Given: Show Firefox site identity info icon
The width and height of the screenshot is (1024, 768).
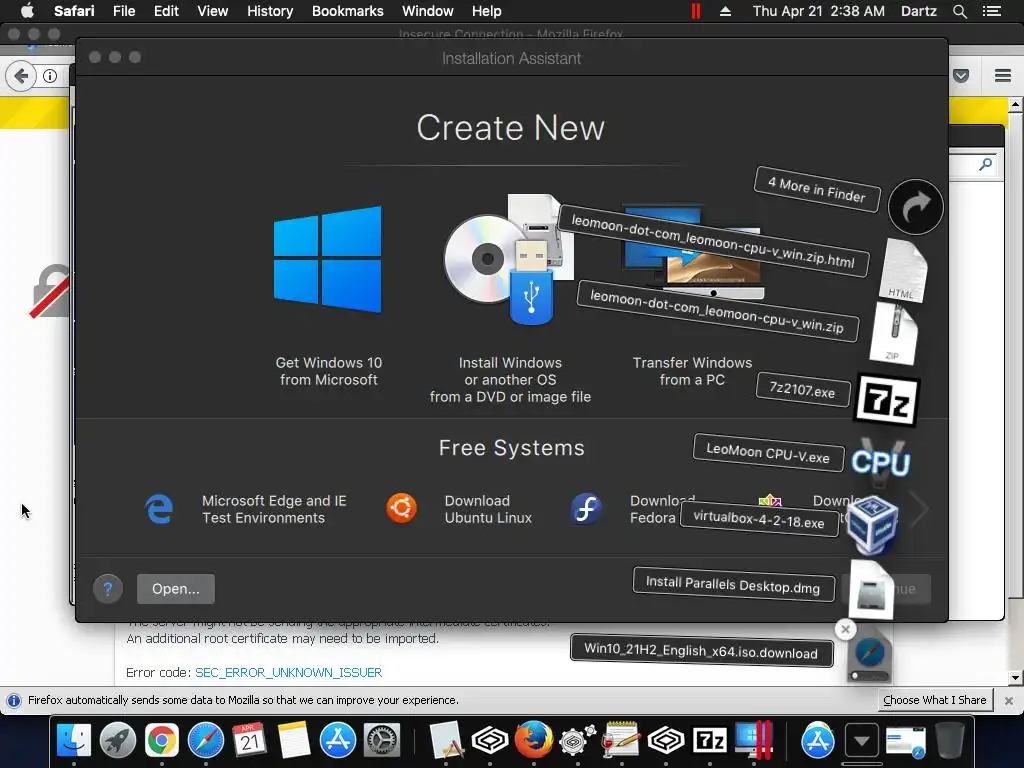Looking at the screenshot, I should (50, 76).
